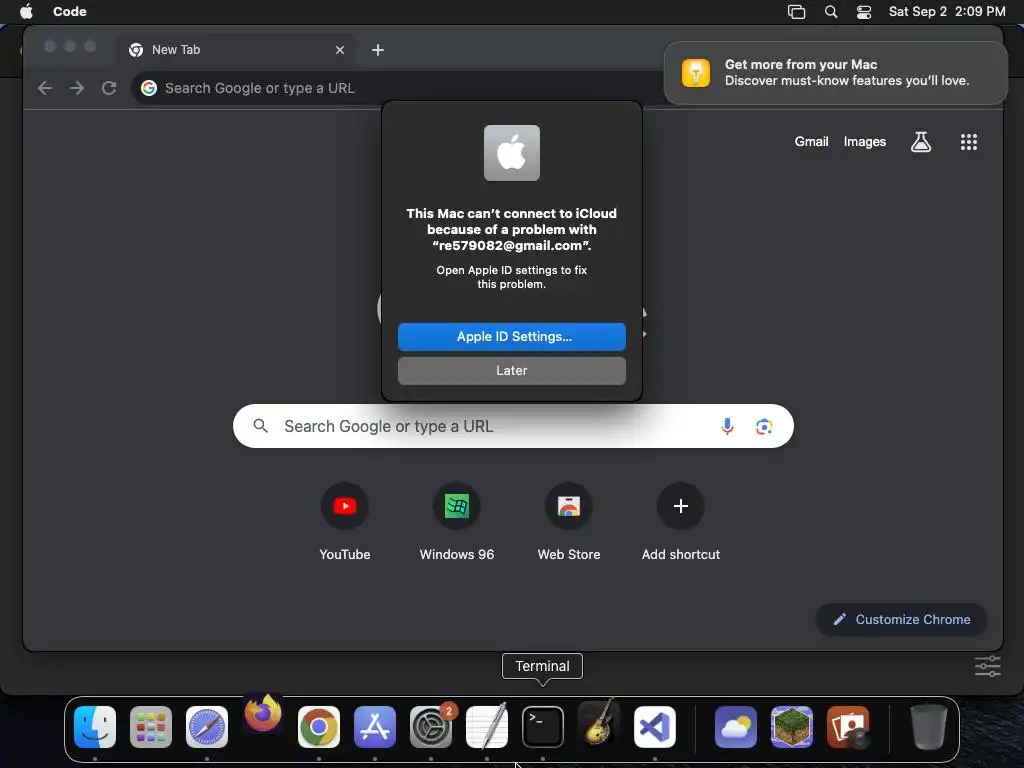Open the Web Store shortcut
Image resolution: width=1024 pixels, height=768 pixels.
tap(569, 522)
